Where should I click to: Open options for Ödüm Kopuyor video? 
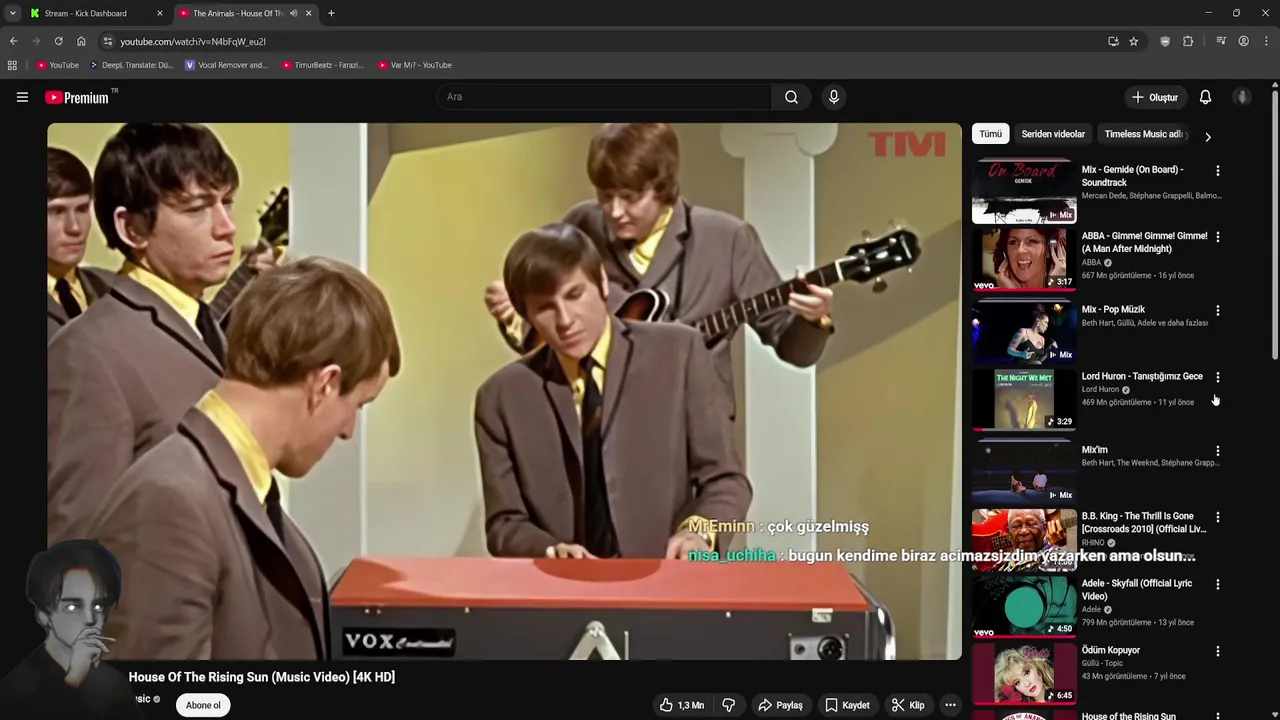(x=1217, y=651)
